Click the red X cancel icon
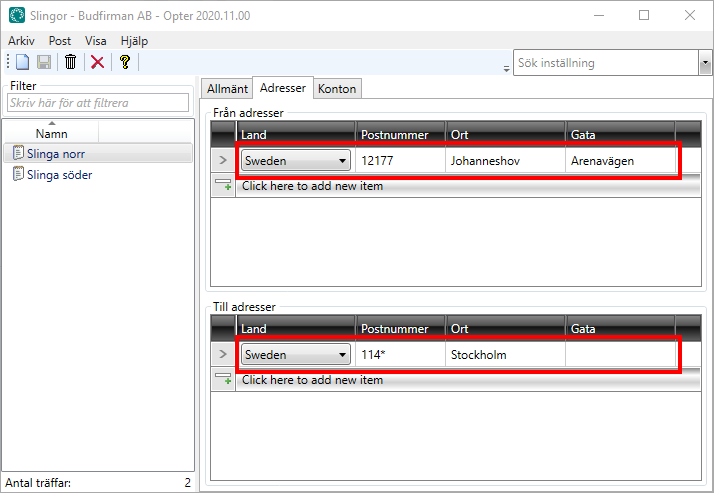The height and width of the screenshot is (493, 714). pyautogui.click(x=97, y=62)
